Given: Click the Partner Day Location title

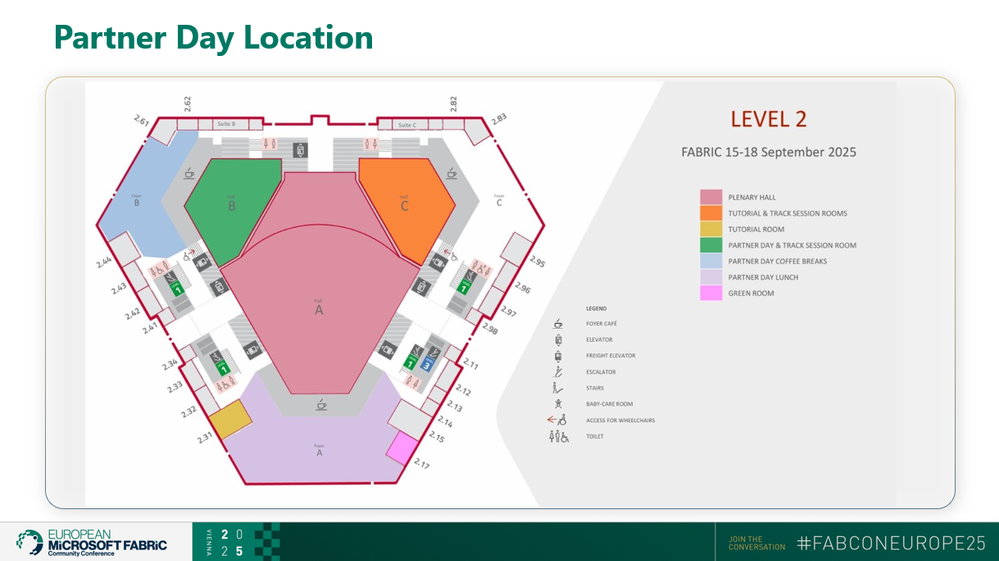Looking at the screenshot, I should click(213, 38).
